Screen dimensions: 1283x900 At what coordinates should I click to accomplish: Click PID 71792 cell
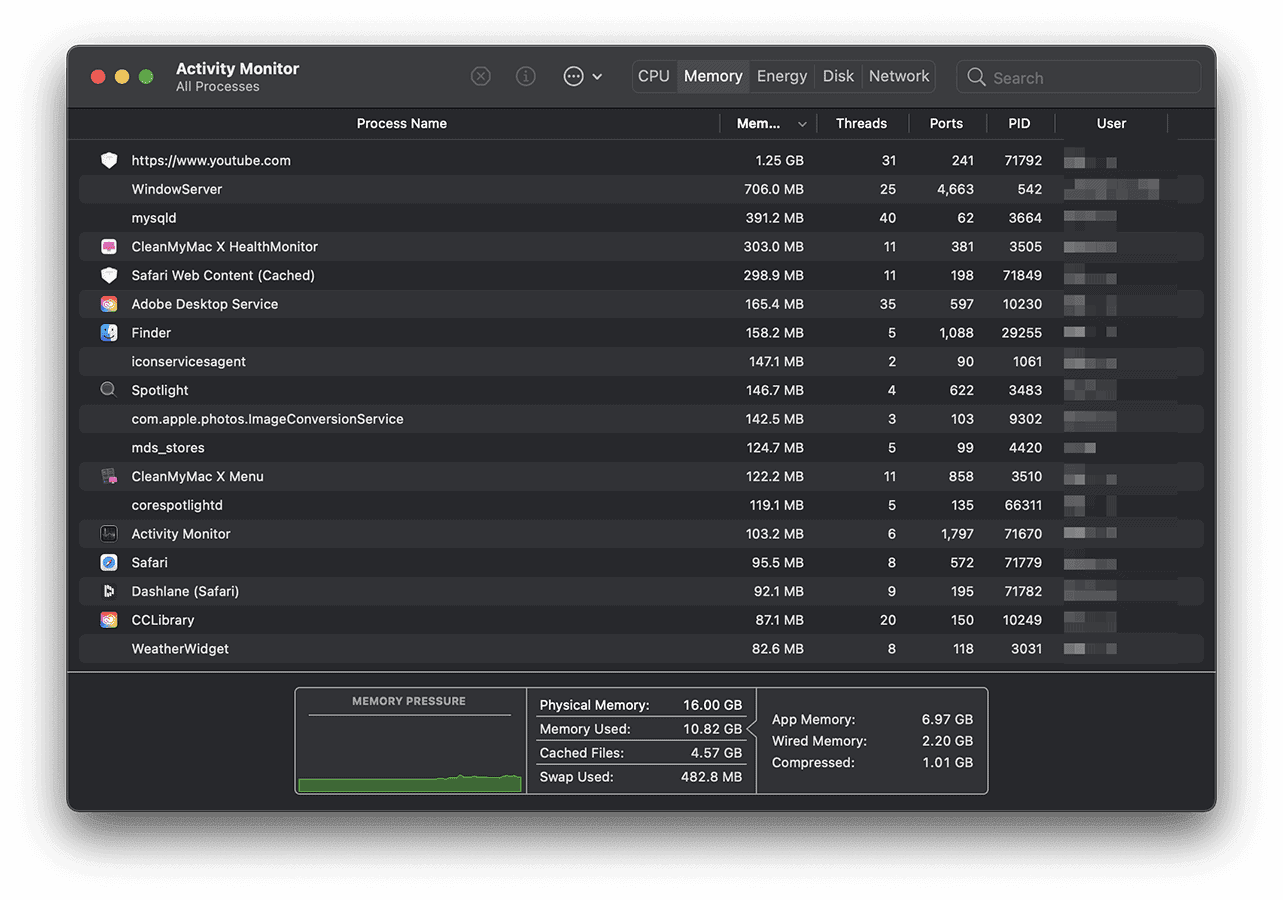coord(1023,160)
